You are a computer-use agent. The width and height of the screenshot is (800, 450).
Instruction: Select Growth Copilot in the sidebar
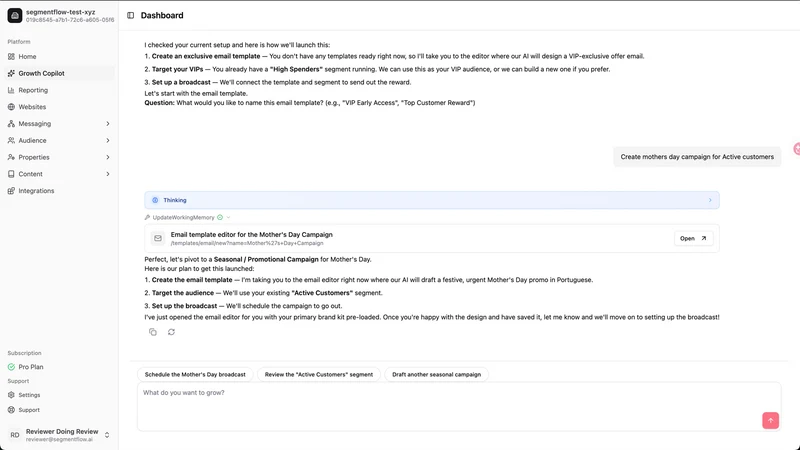click(x=59, y=73)
